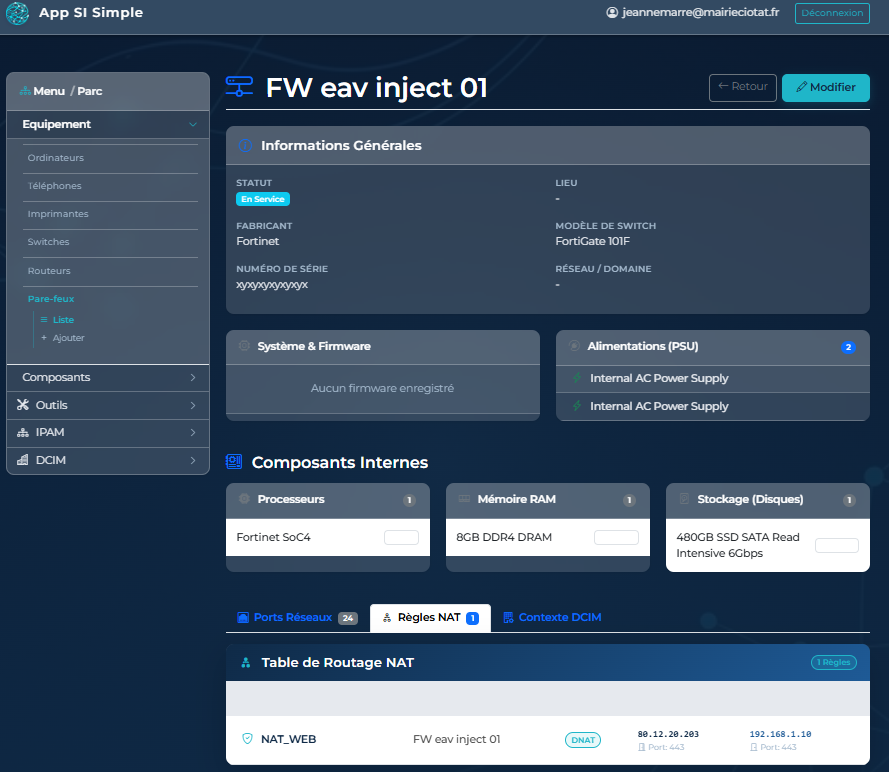Expand the IPAM menu chevron

tap(193, 432)
